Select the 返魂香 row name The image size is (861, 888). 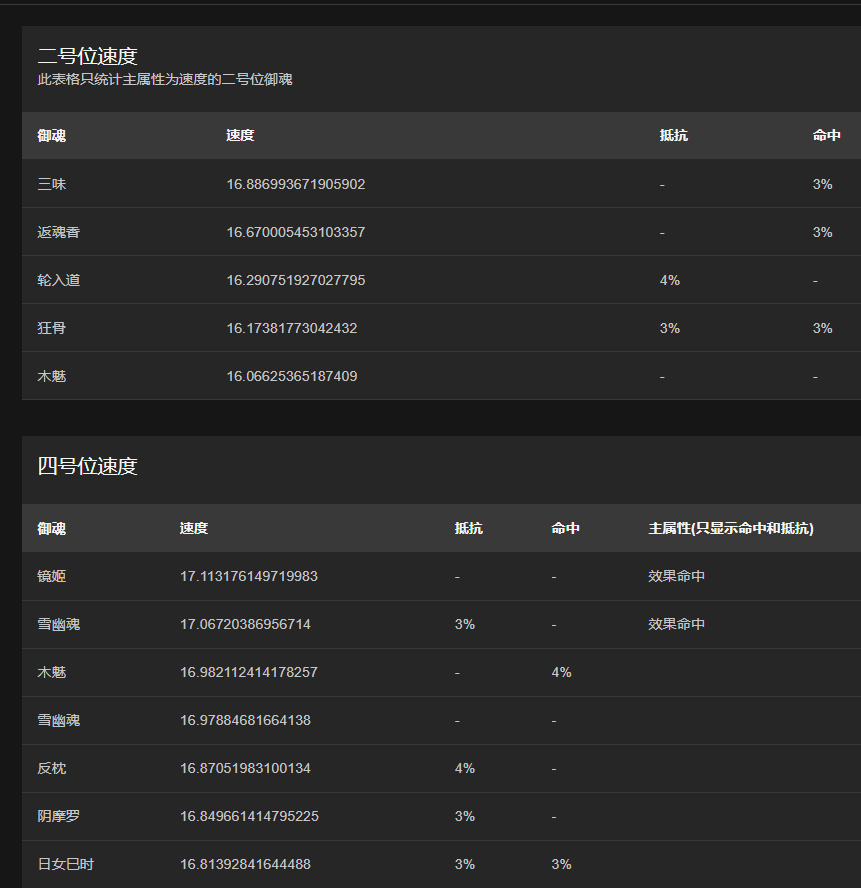(58, 232)
